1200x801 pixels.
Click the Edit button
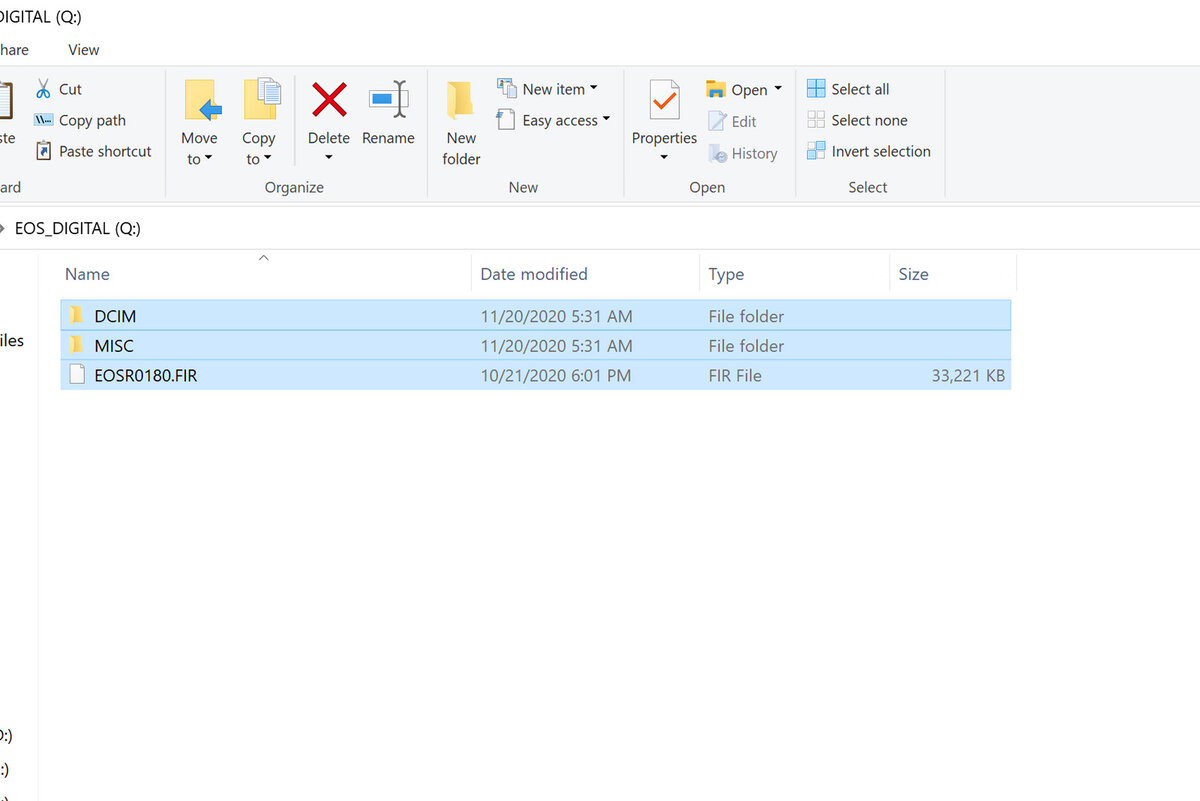pos(736,121)
